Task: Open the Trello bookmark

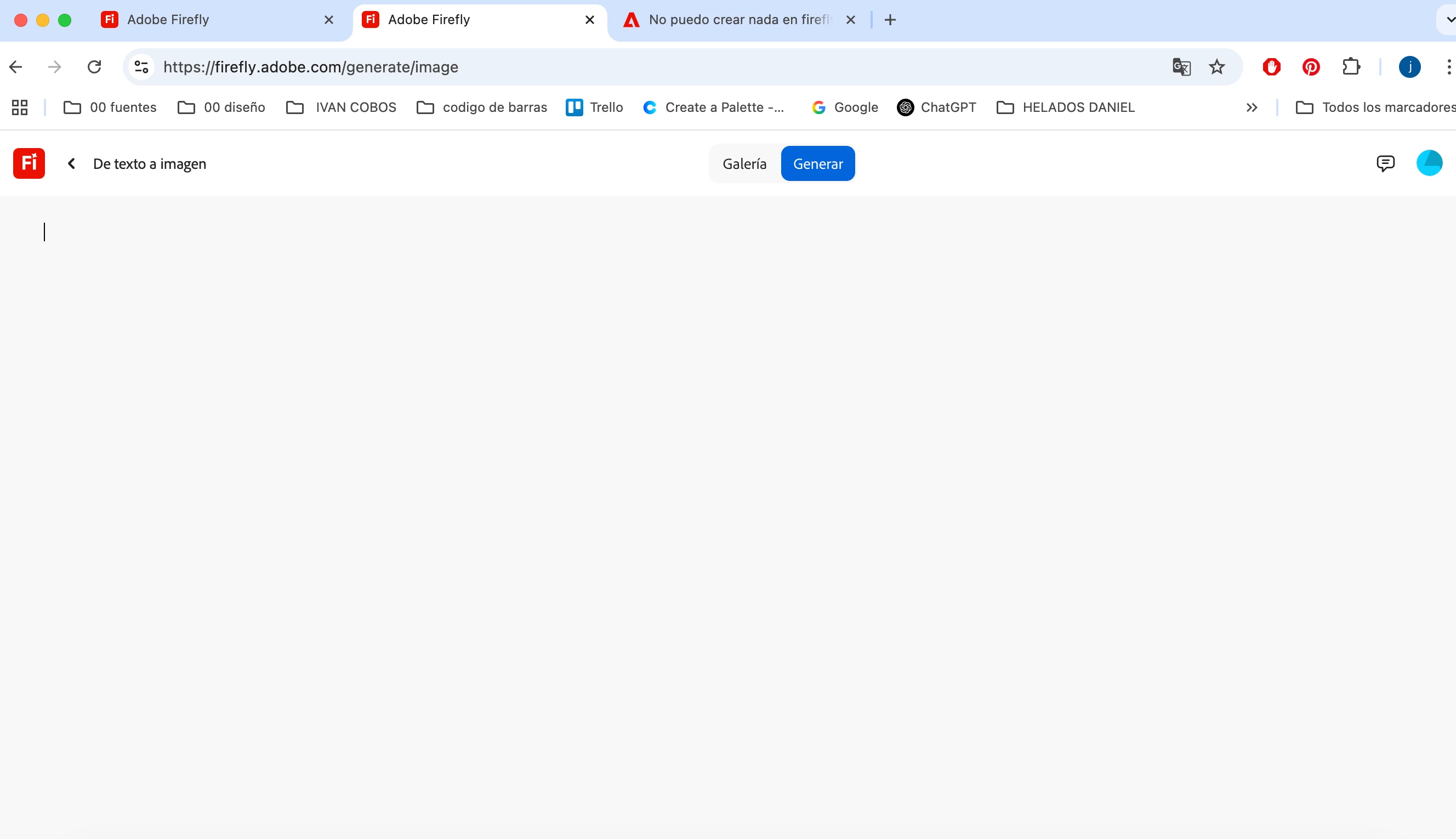Action: pyautogui.click(x=594, y=108)
